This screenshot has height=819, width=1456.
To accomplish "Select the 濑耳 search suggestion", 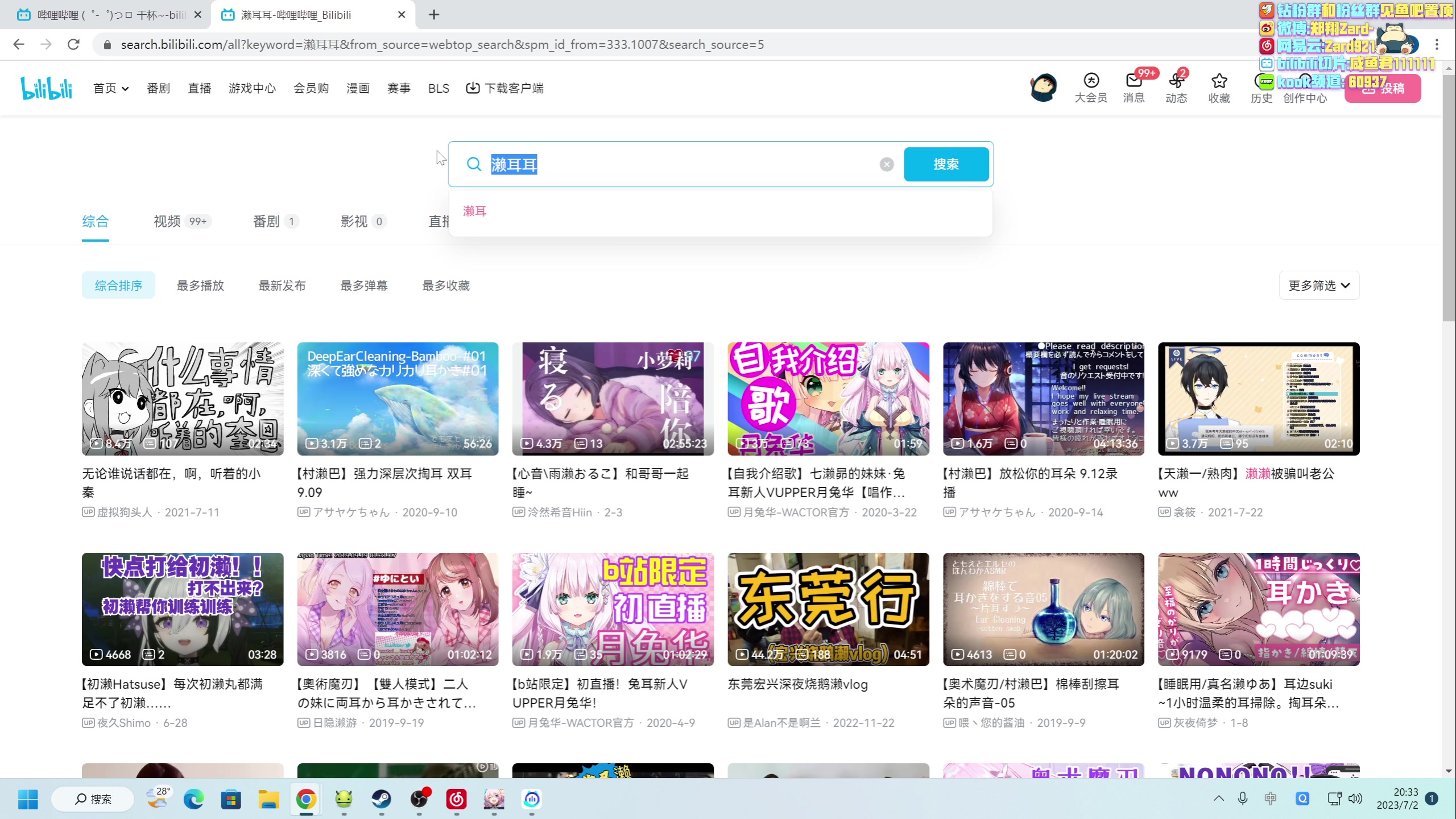I will 474,212.
